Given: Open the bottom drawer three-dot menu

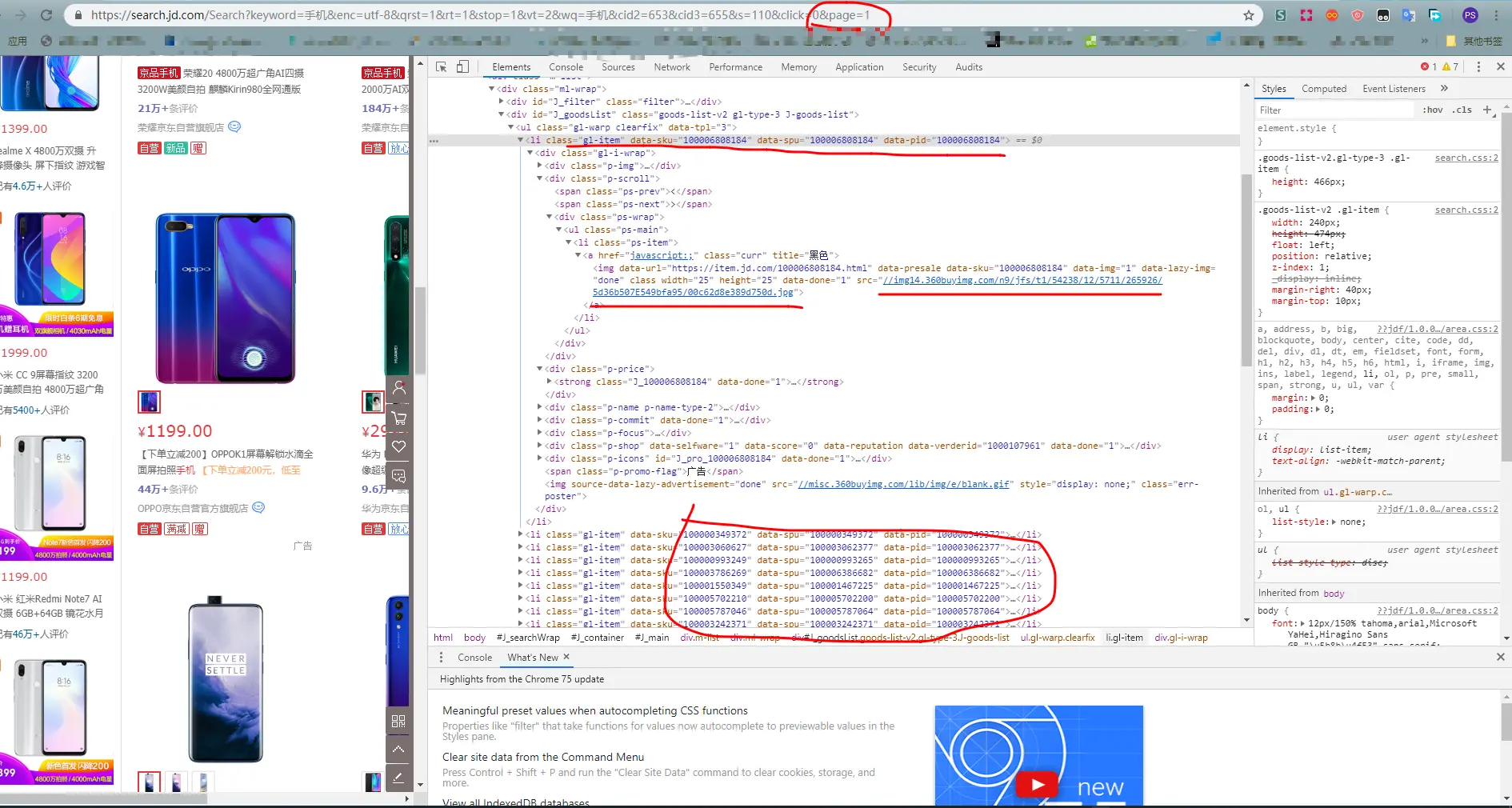Looking at the screenshot, I should [441, 657].
